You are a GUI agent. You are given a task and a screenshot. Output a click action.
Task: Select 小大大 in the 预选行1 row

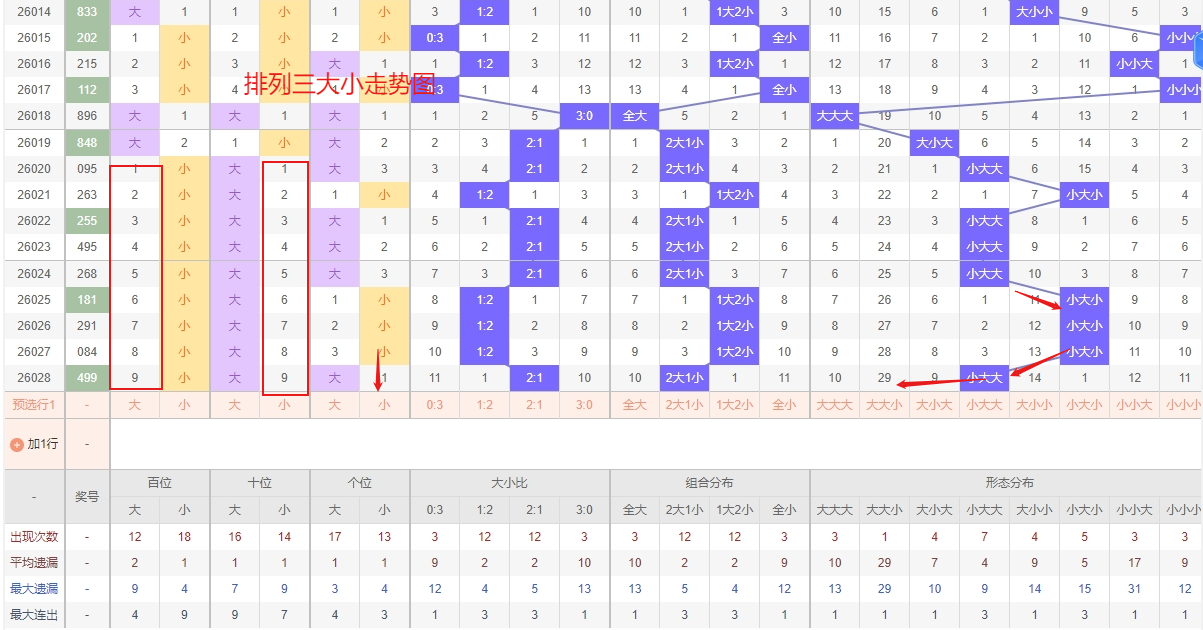(984, 405)
